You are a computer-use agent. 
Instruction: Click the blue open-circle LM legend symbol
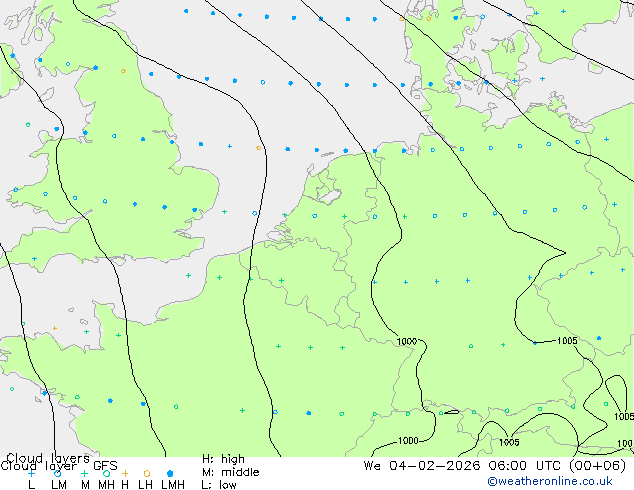pos(57,473)
